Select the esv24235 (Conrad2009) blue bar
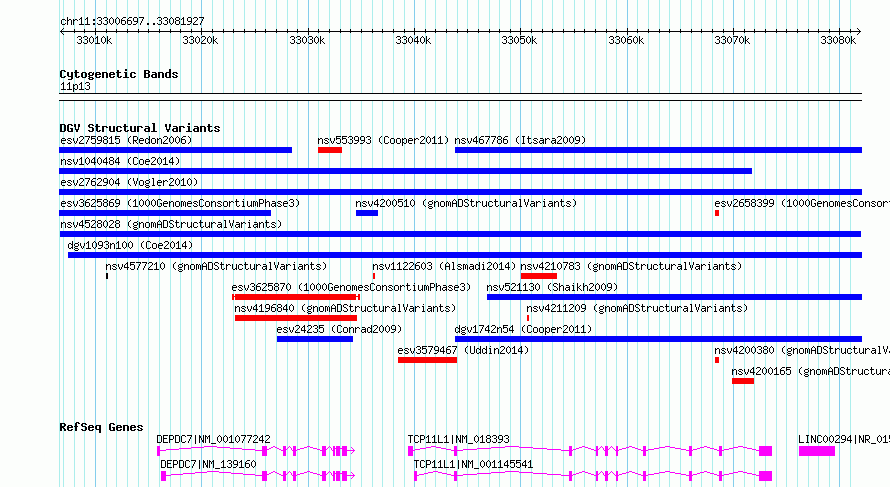Screen dimensions: 890x487 [315, 339]
